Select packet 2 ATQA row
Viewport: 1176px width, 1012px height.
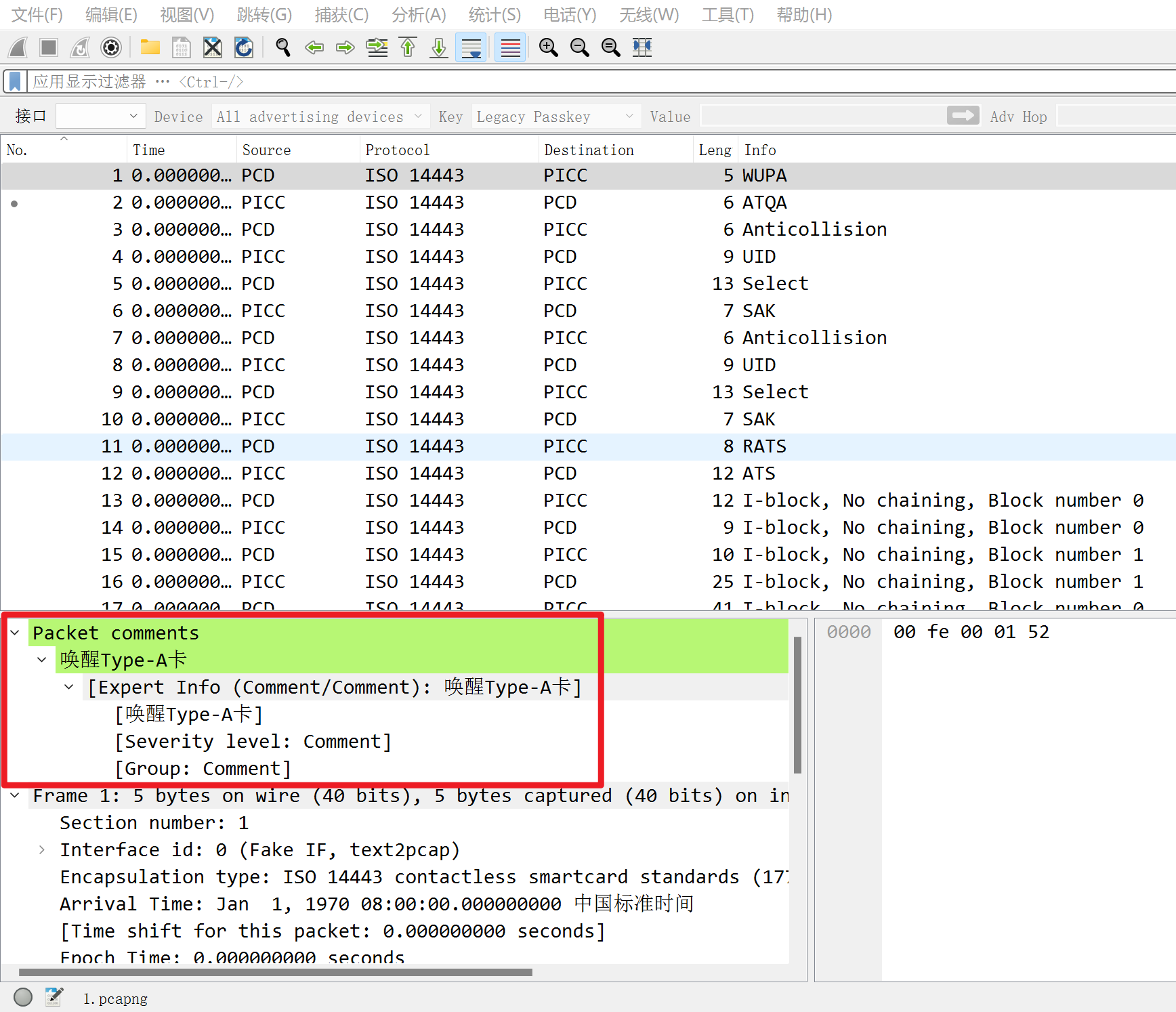pyautogui.click(x=588, y=203)
